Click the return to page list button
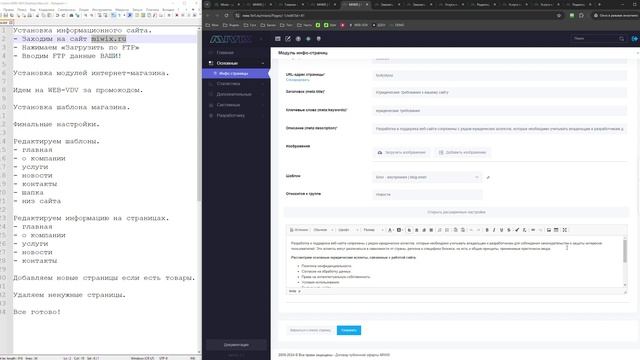Image resolution: width=640 pixels, height=360 pixels. [x=310, y=330]
